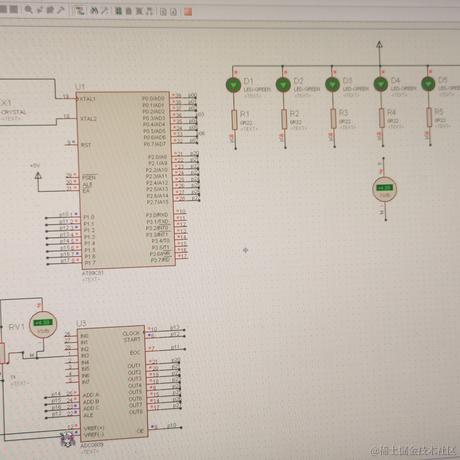Select the voltmeter next to RV1
460x460 pixels.
click(43, 324)
